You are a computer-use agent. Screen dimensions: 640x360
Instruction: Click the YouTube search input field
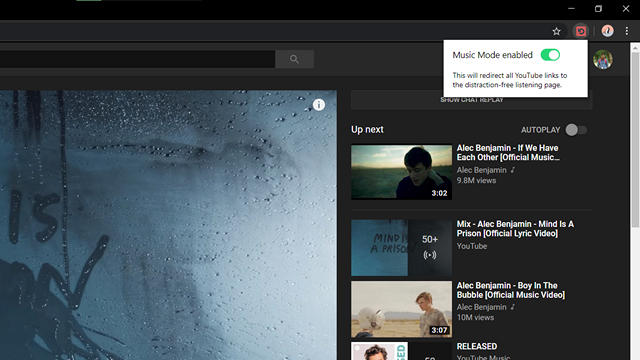click(x=137, y=59)
